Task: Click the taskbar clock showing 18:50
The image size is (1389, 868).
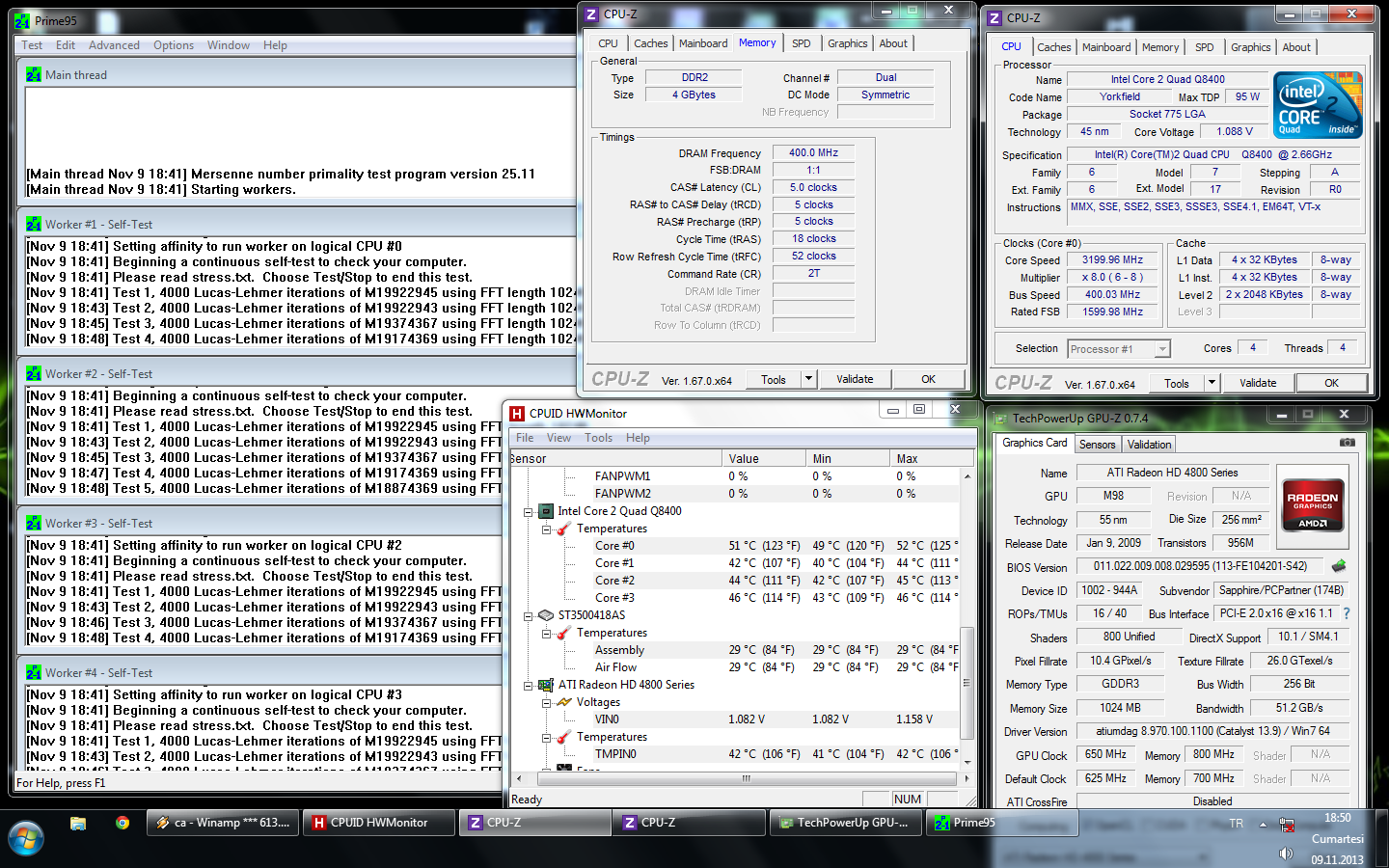Action: coord(1338,818)
